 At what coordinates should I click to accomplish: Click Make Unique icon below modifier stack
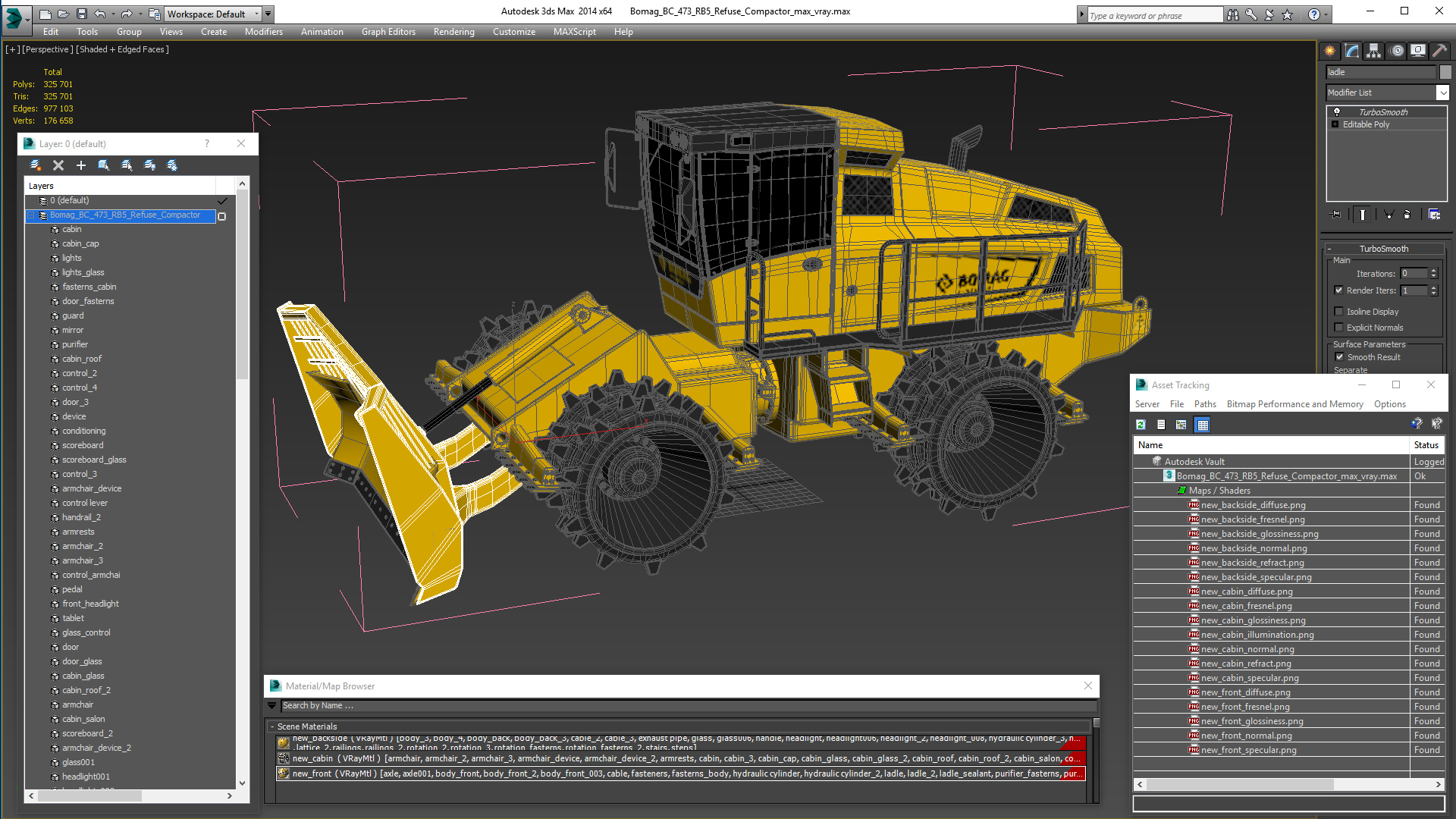click(1389, 215)
